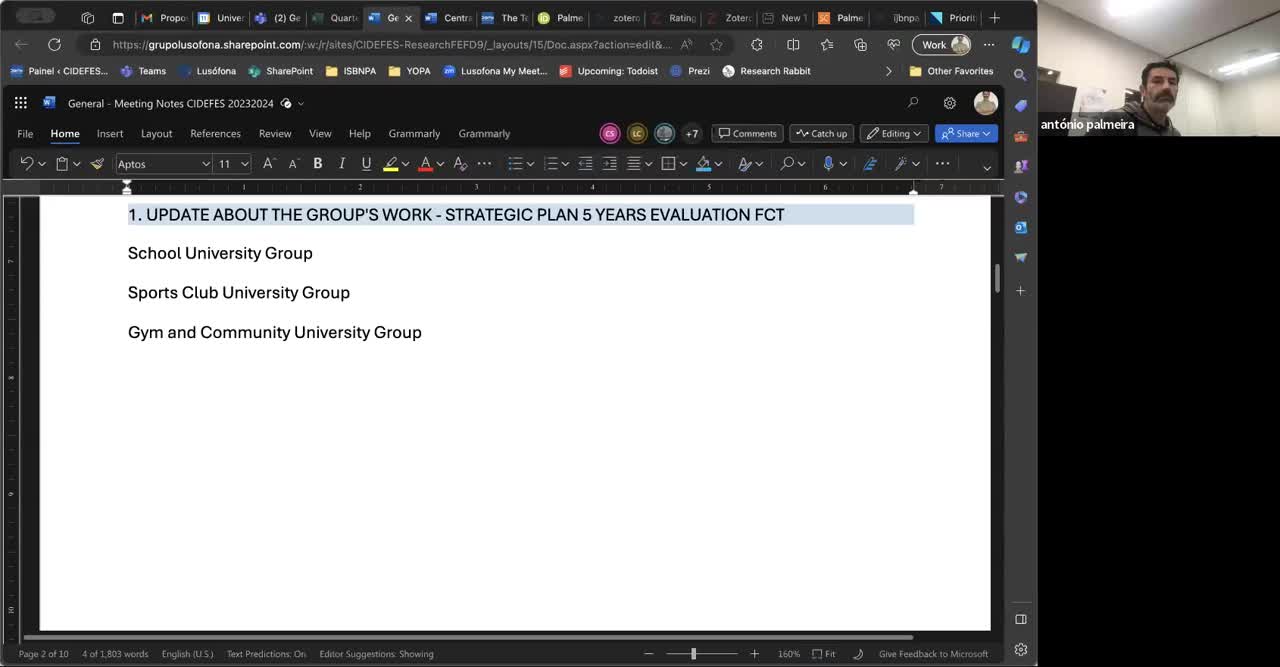Open Word settings gear in header
Image resolution: width=1280 pixels, height=667 pixels.
(x=949, y=103)
